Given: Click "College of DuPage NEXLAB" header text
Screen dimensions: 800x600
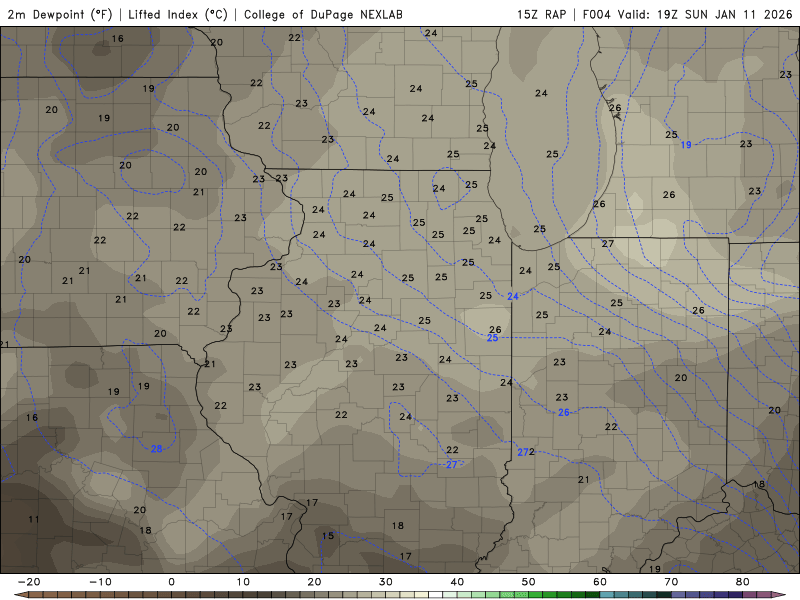Looking at the screenshot, I should [323, 14].
